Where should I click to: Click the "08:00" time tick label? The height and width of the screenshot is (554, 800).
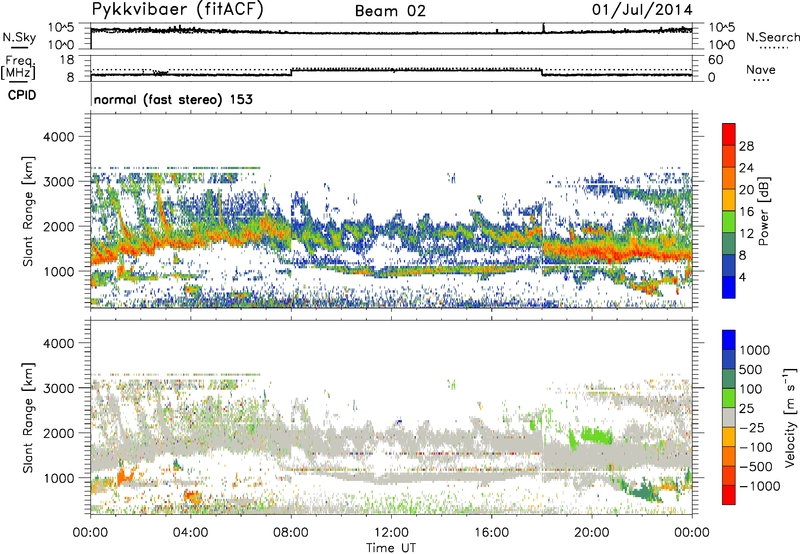[291, 533]
